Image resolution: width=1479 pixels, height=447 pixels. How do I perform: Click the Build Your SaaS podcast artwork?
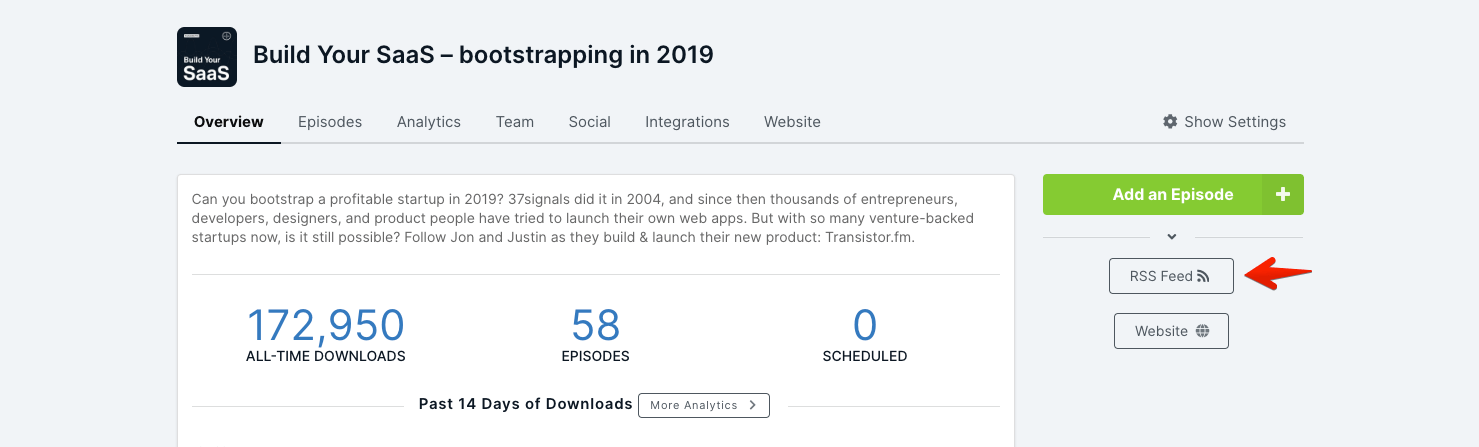click(207, 57)
